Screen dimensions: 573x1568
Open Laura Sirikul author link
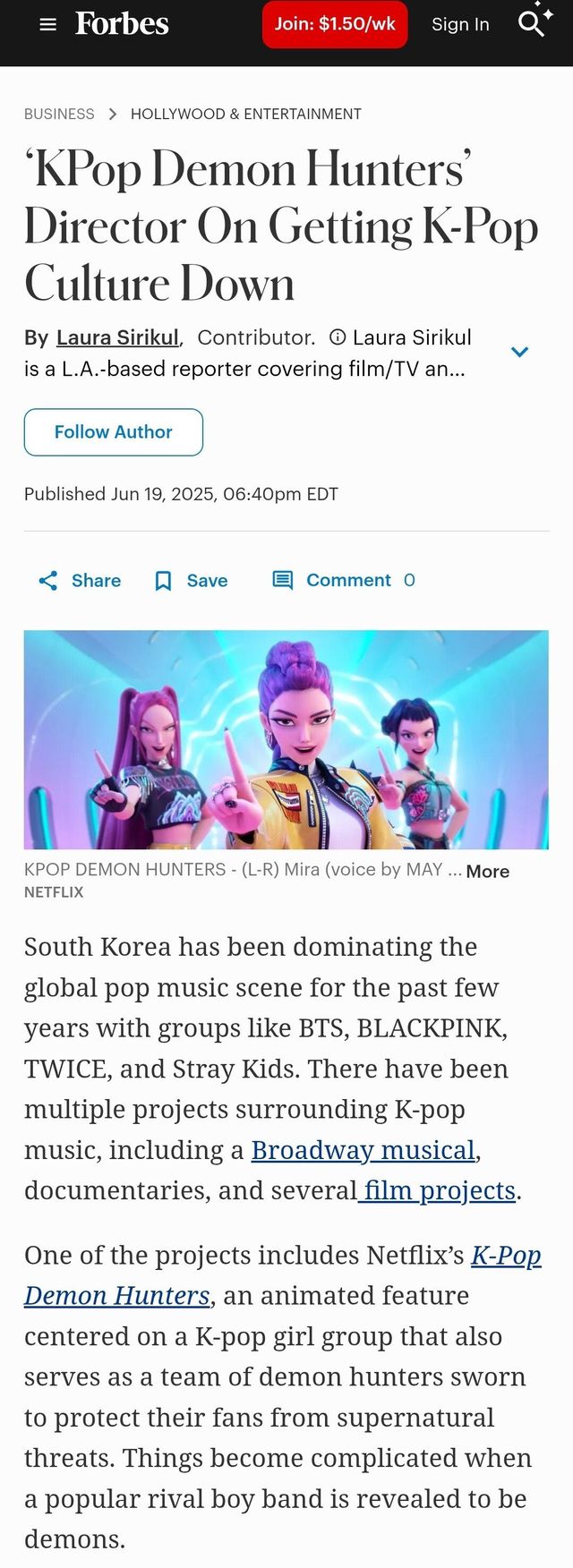117,337
